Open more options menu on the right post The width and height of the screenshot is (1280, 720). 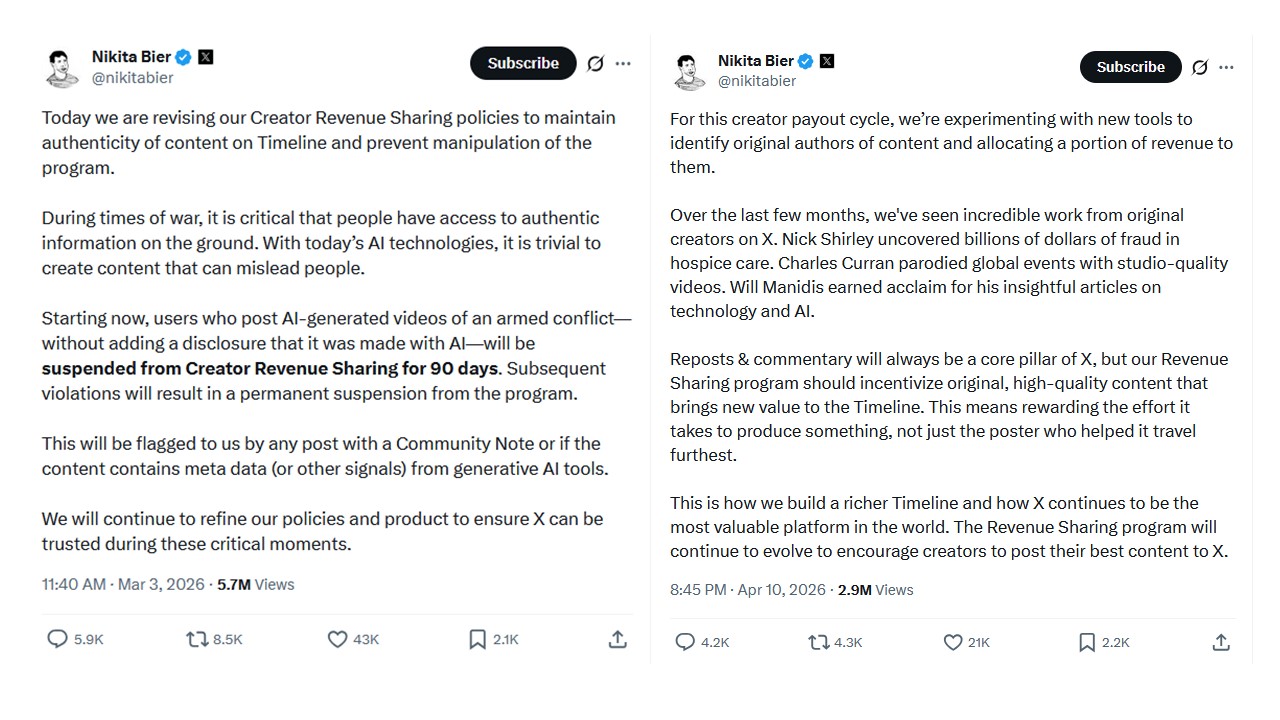pos(1226,67)
